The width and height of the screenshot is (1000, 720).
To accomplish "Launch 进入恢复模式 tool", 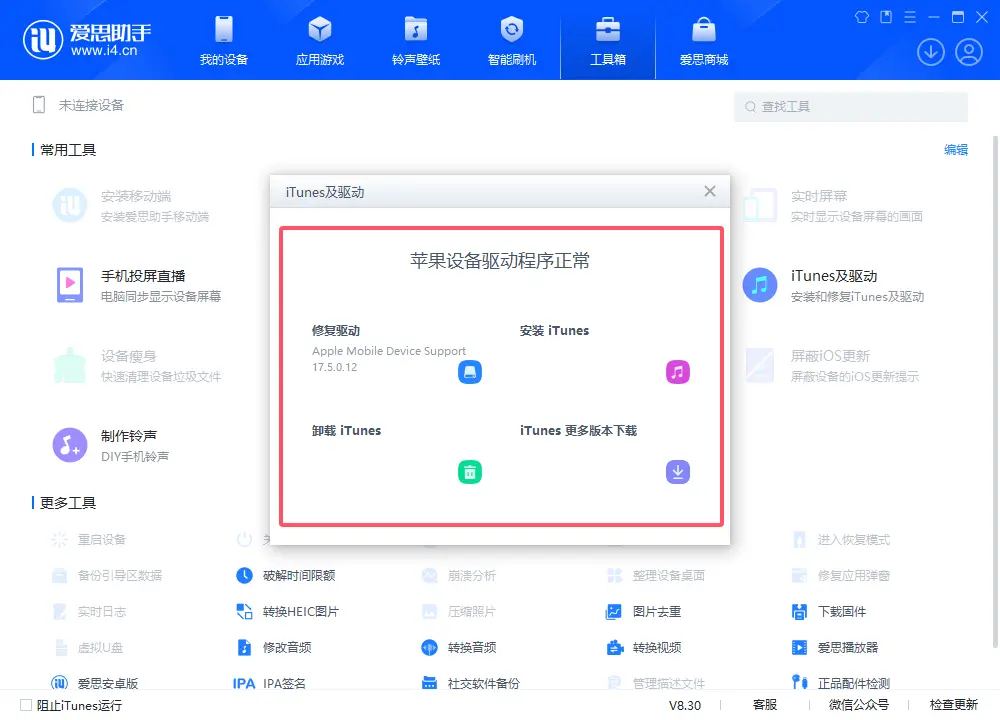I will (x=841, y=540).
